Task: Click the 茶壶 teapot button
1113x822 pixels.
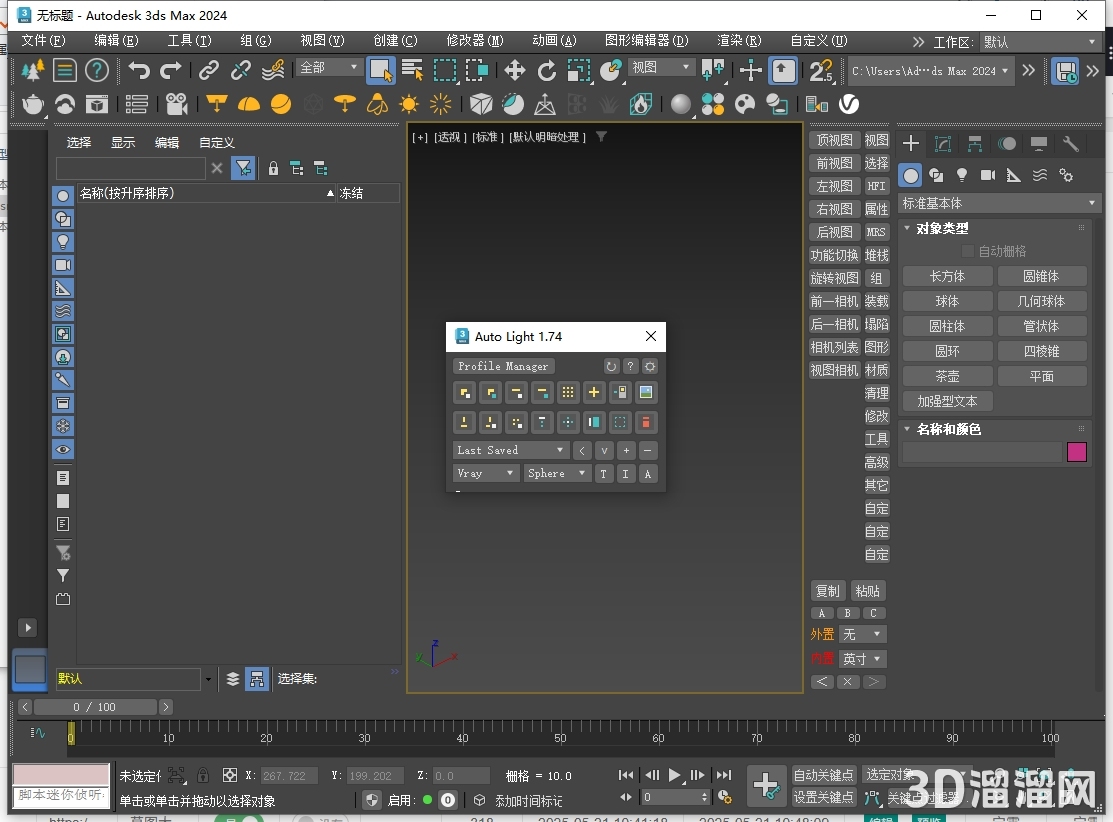Action: pyautogui.click(x=947, y=376)
